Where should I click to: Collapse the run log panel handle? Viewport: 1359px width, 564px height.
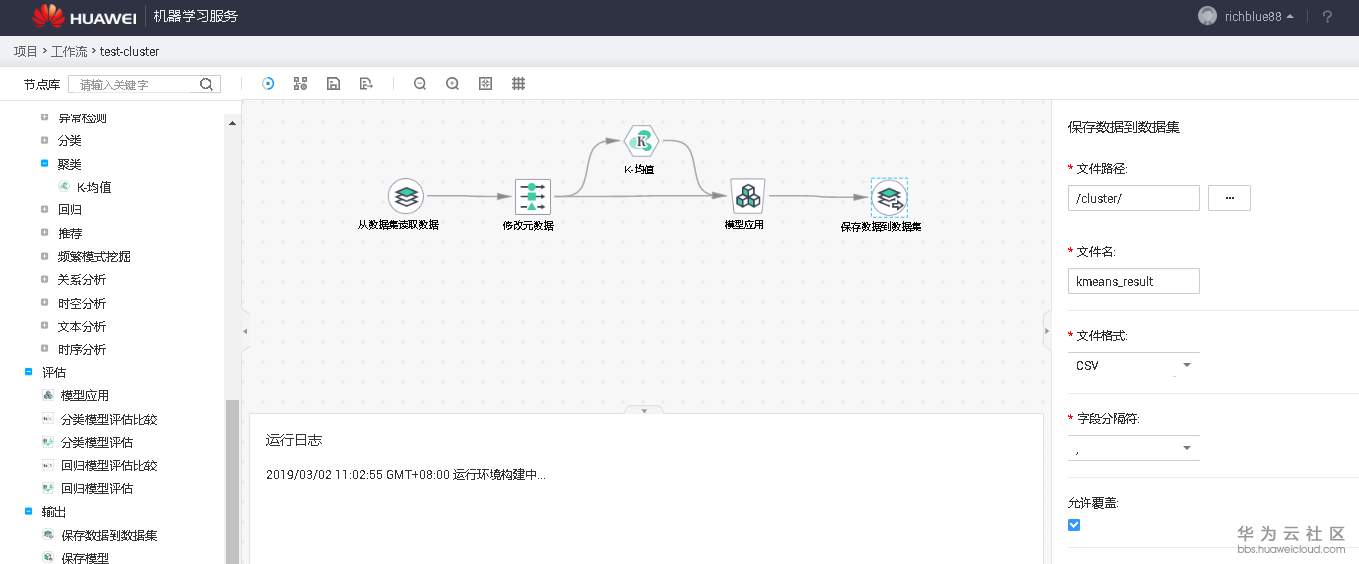tap(644, 410)
